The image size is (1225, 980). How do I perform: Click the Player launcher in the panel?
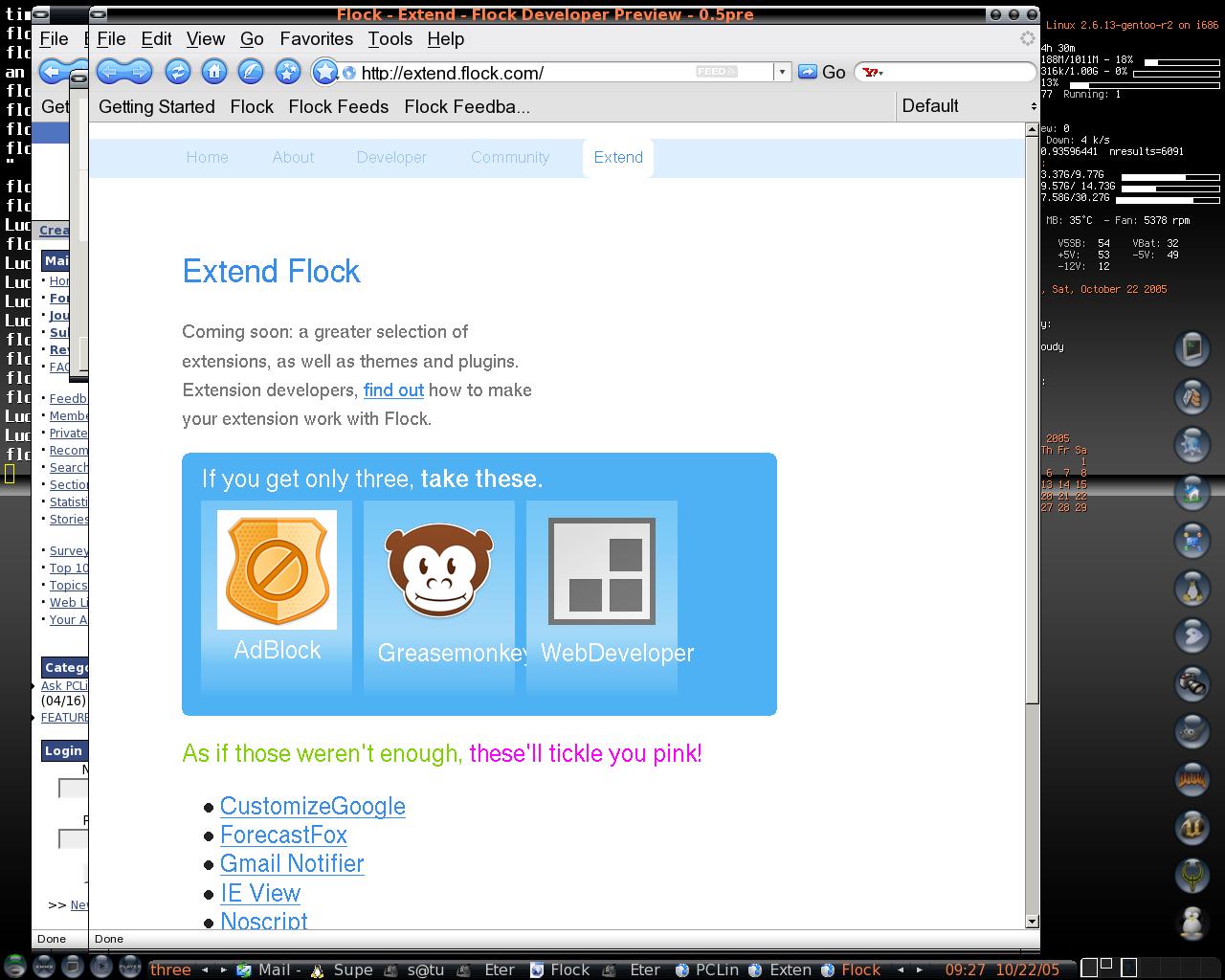(x=129, y=967)
